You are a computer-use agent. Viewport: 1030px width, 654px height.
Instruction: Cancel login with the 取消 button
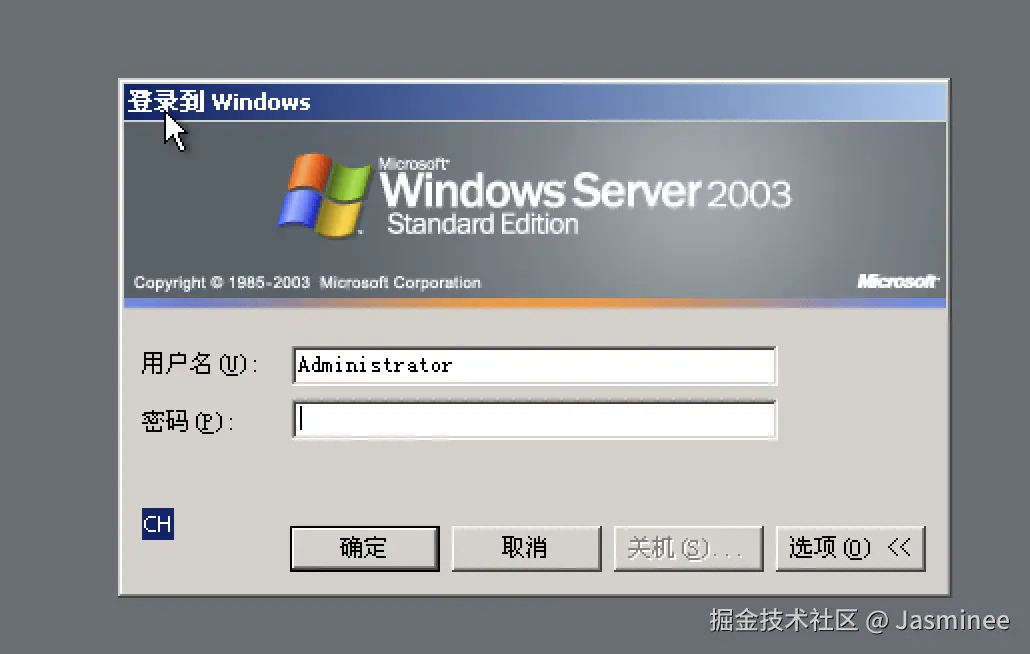tap(526, 548)
